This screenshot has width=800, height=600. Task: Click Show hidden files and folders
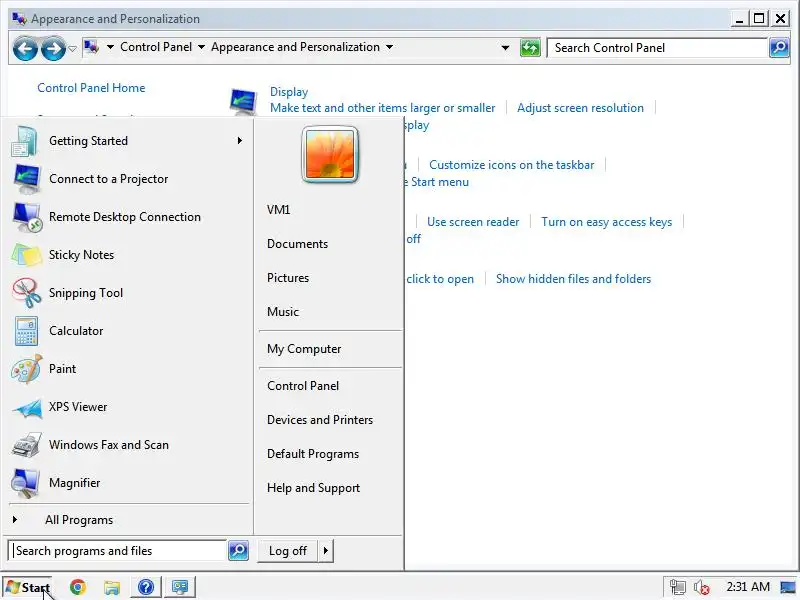click(x=573, y=279)
